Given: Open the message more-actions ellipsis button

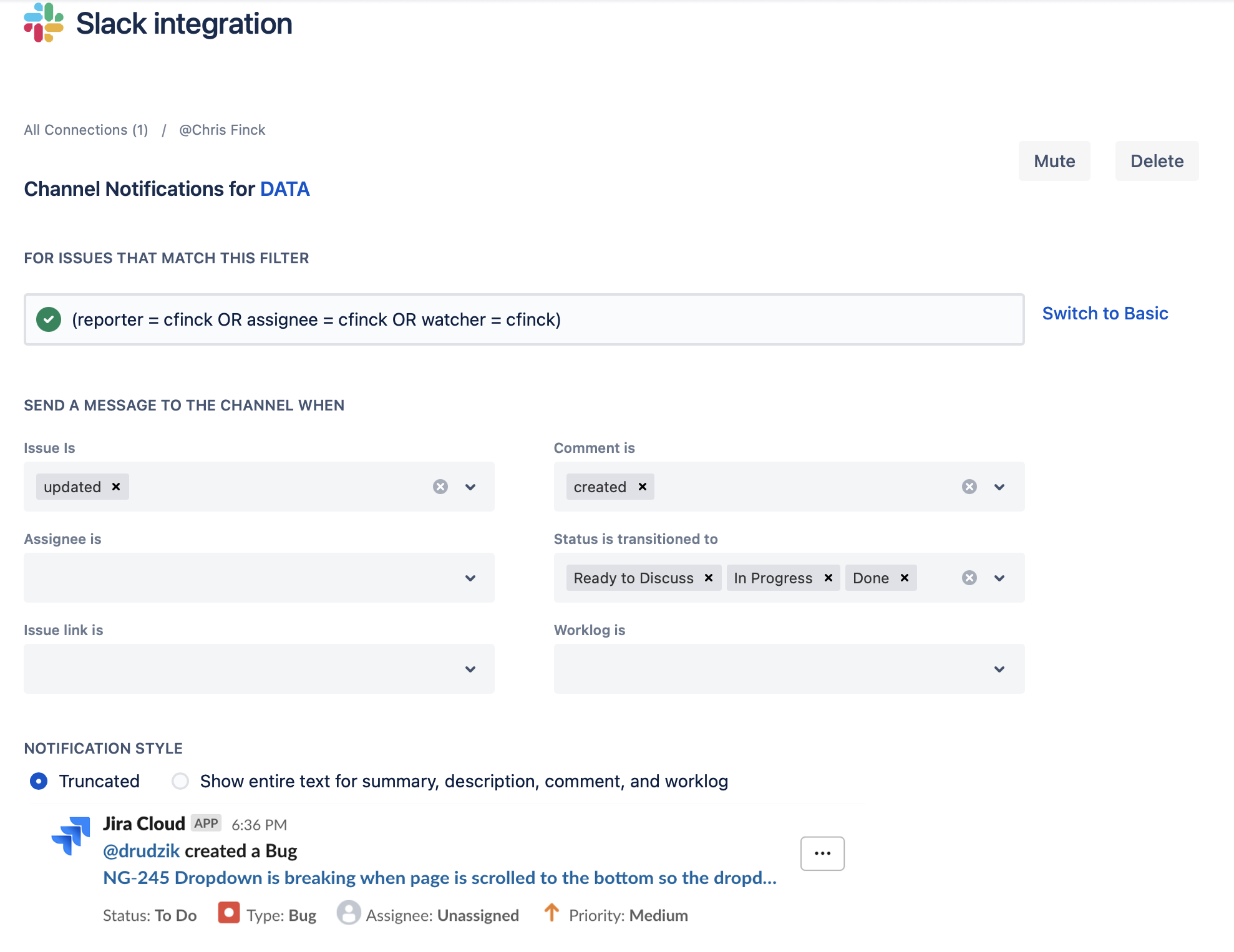Looking at the screenshot, I should 822,853.
